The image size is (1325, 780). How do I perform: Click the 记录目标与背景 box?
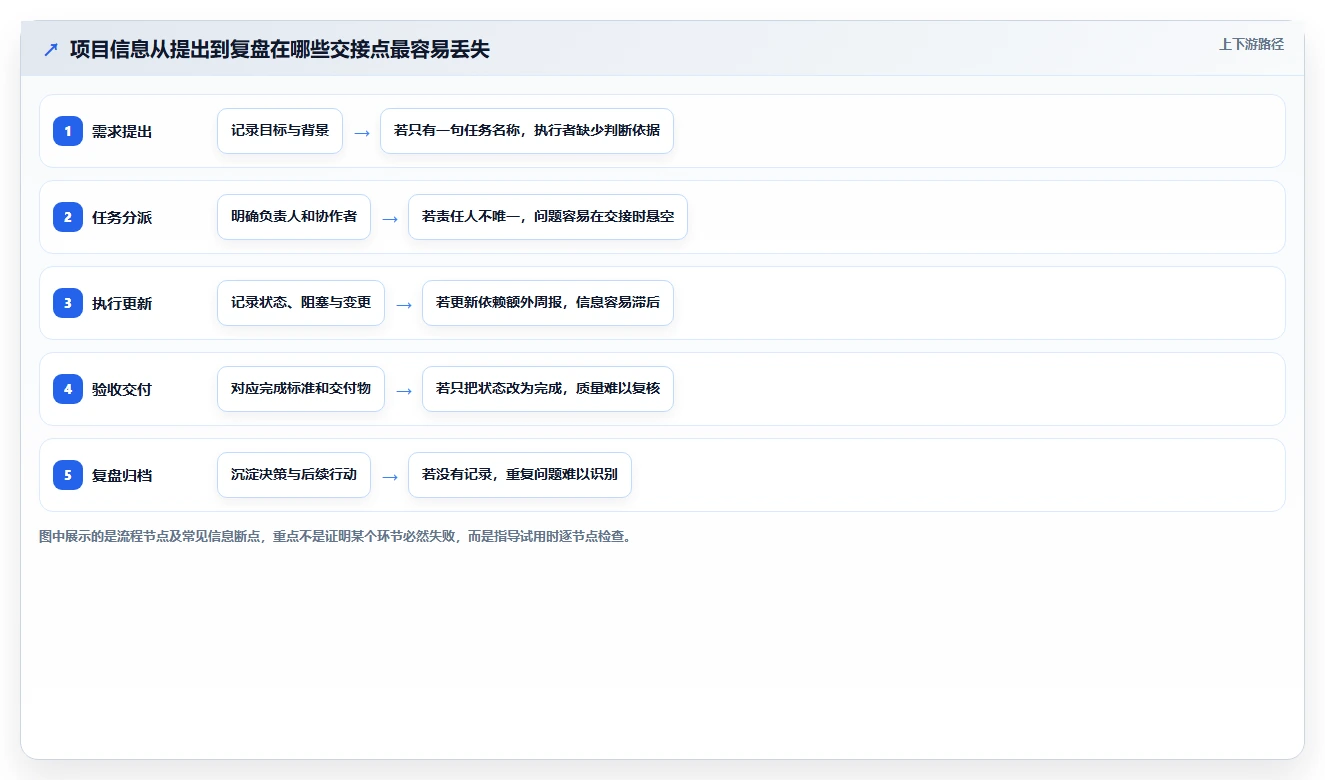(280, 131)
